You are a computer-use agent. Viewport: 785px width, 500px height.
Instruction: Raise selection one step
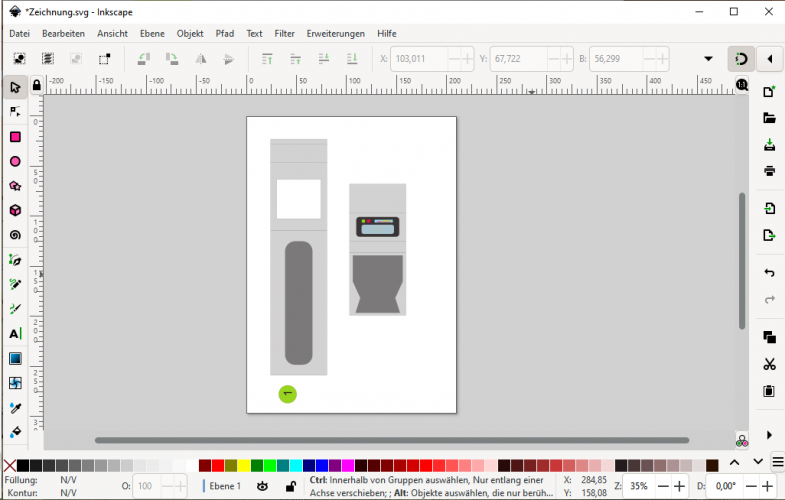coord(296,59)
